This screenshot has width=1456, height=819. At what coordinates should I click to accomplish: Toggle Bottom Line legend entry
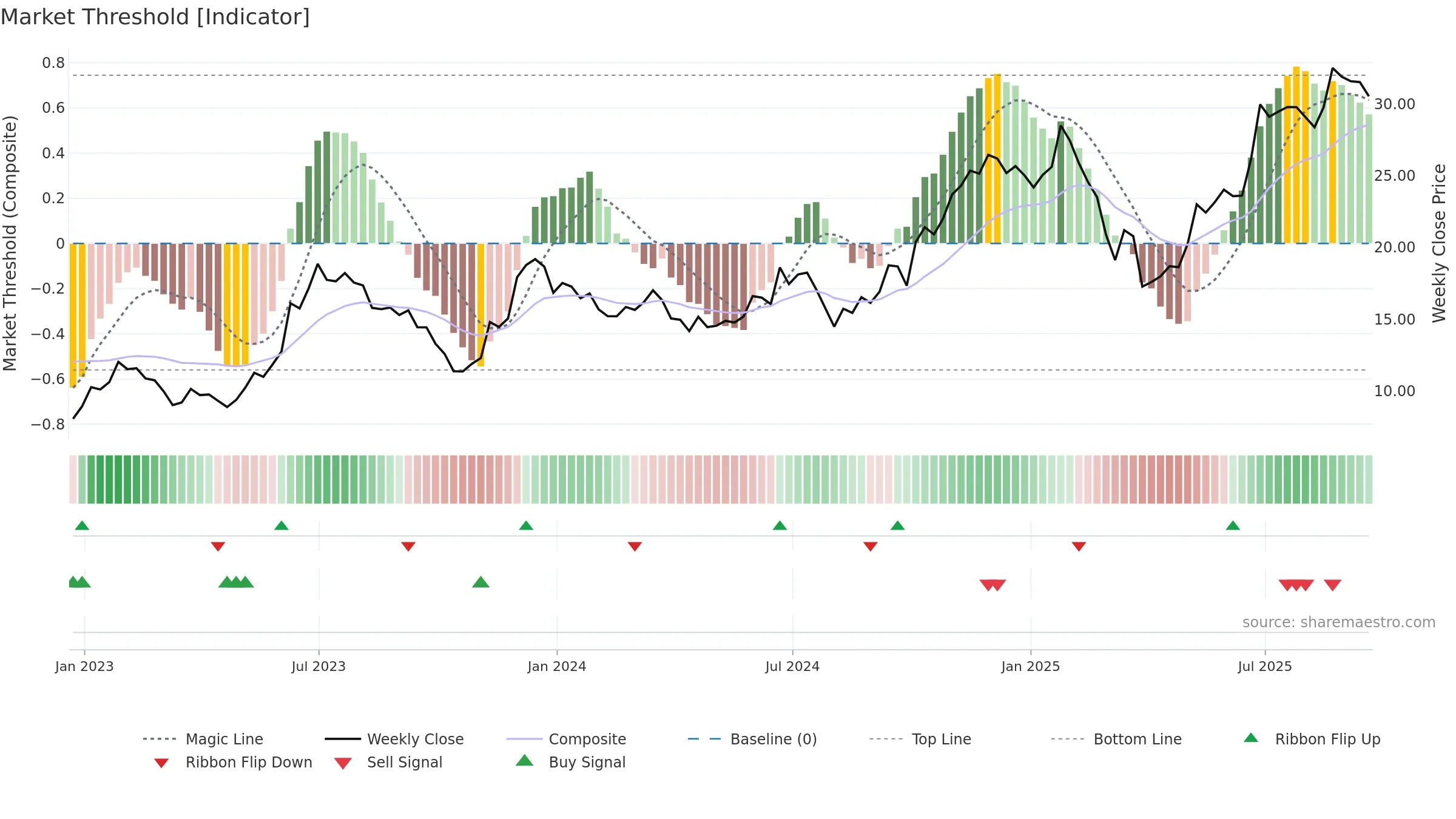coord(1116,739)
